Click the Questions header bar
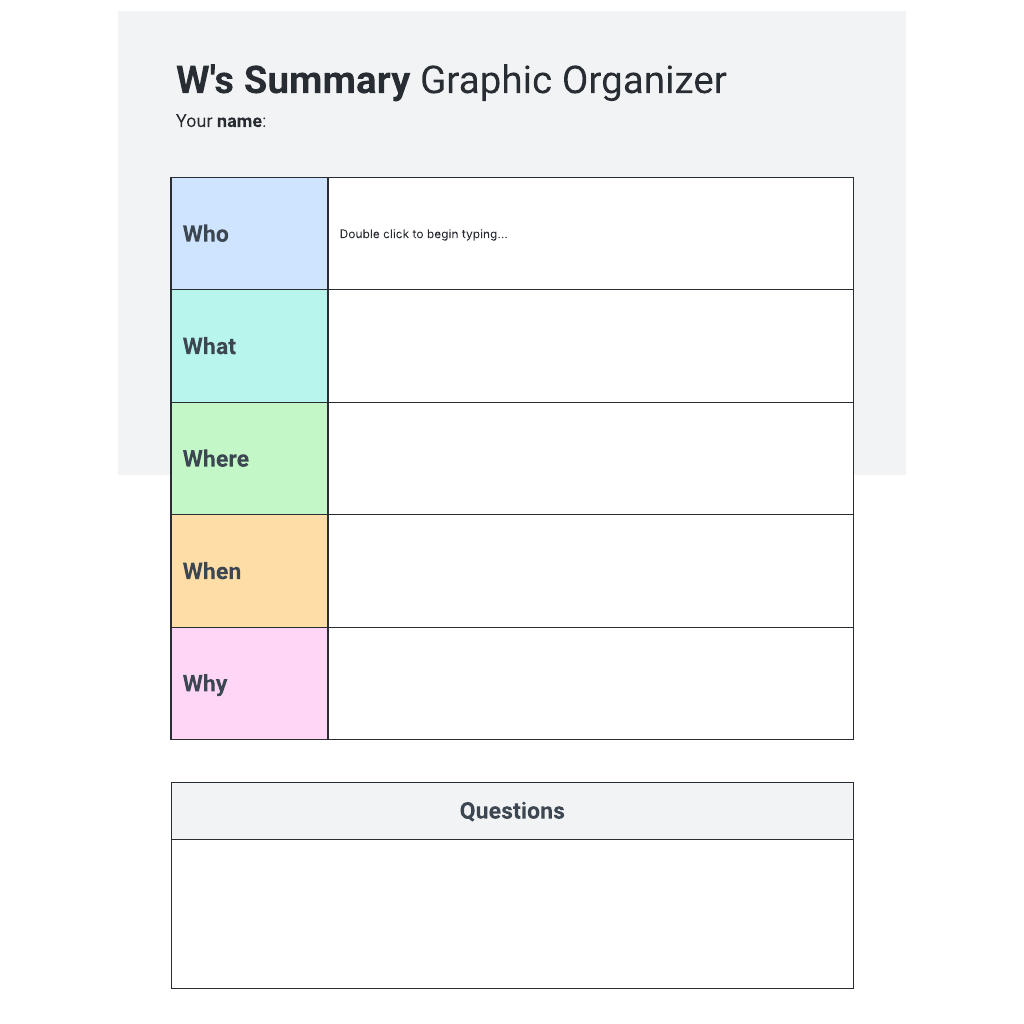Image resolution: width=1024 pixels, height=1024 pixels. coord(512,811)
